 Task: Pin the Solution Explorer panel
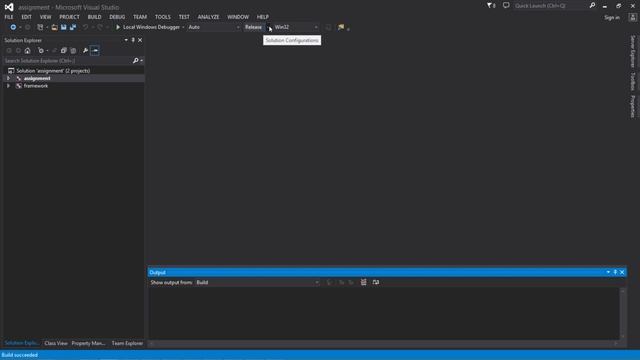(x=133, y=40)
